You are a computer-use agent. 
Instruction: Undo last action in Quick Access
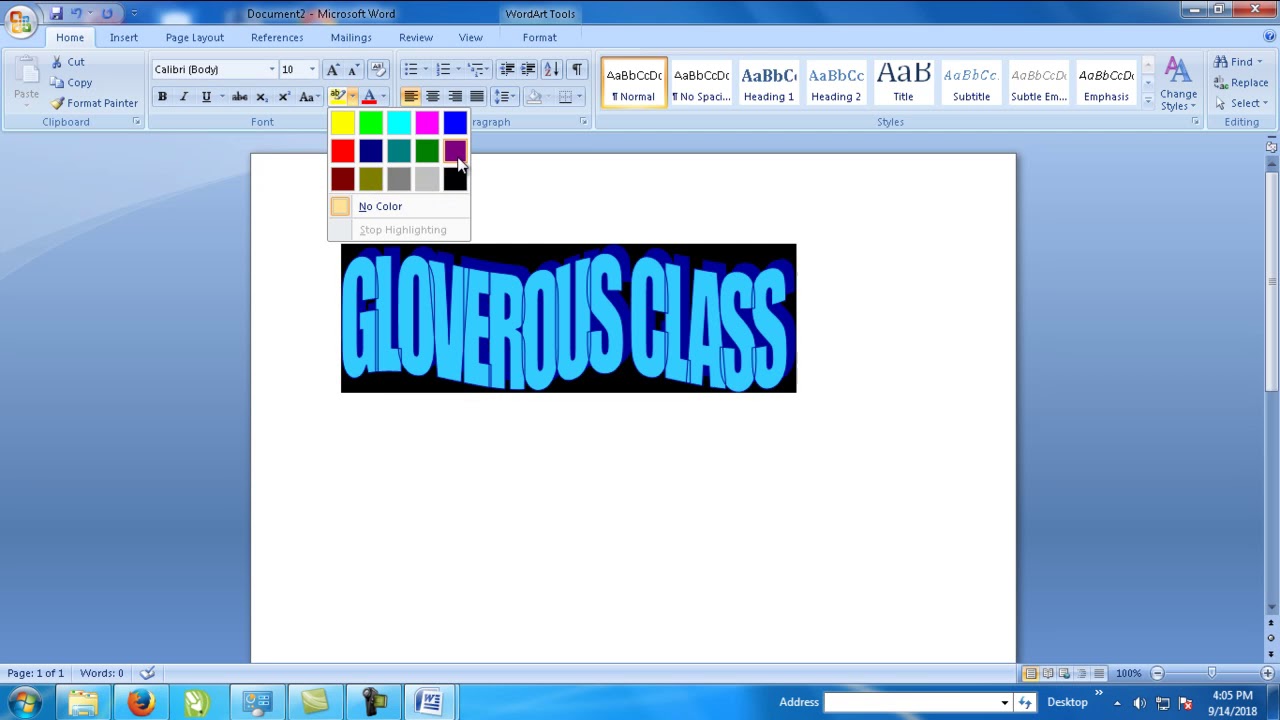(76, 14)
